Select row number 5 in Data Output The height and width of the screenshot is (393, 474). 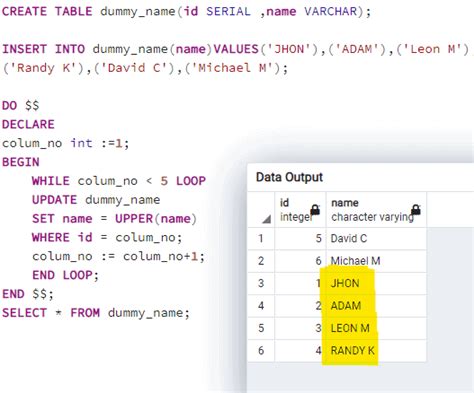point(261,328)
